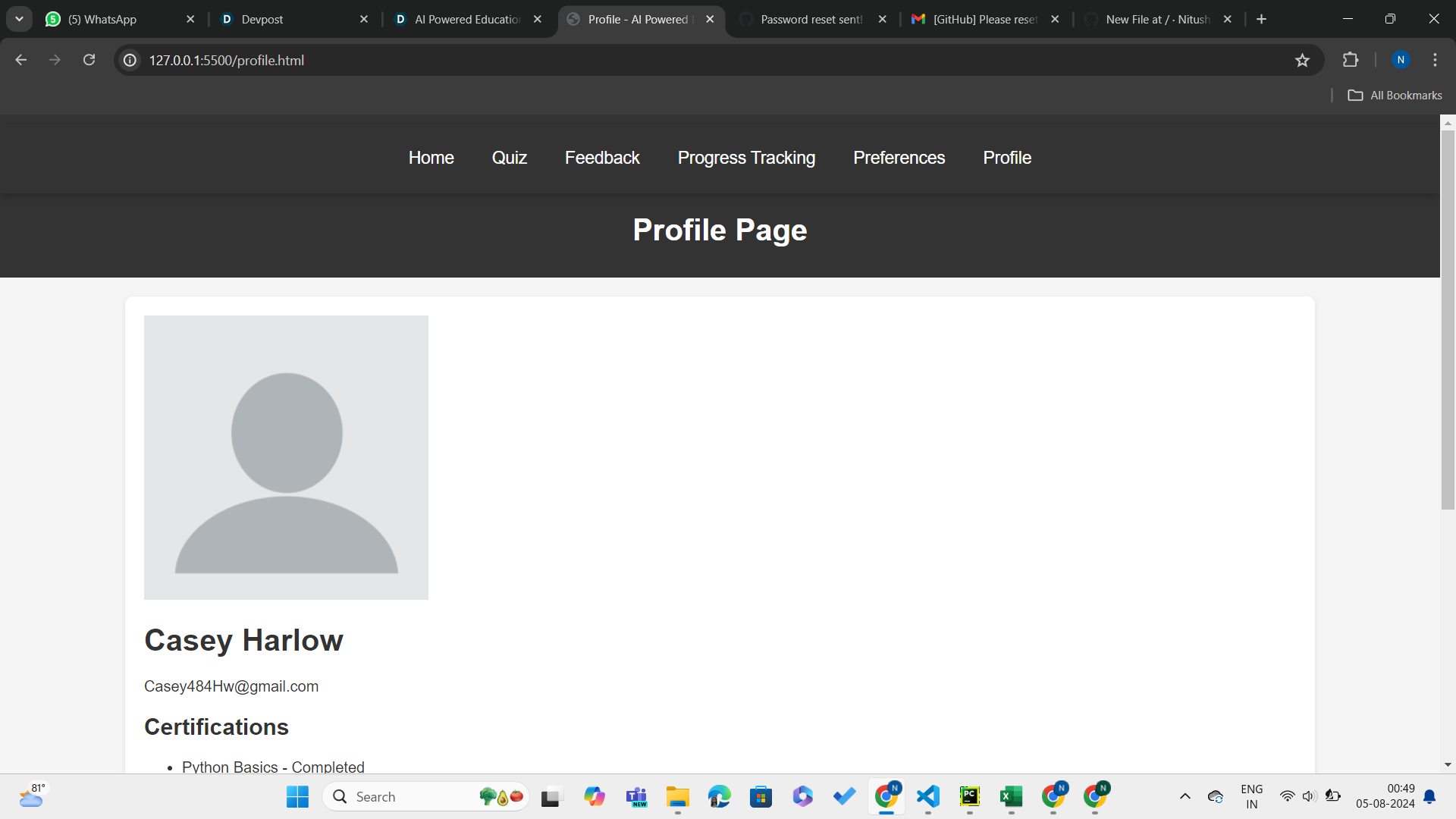
Task: Expand the tab search dropdown
Action: pyautogui.click(x=19, y=19)
